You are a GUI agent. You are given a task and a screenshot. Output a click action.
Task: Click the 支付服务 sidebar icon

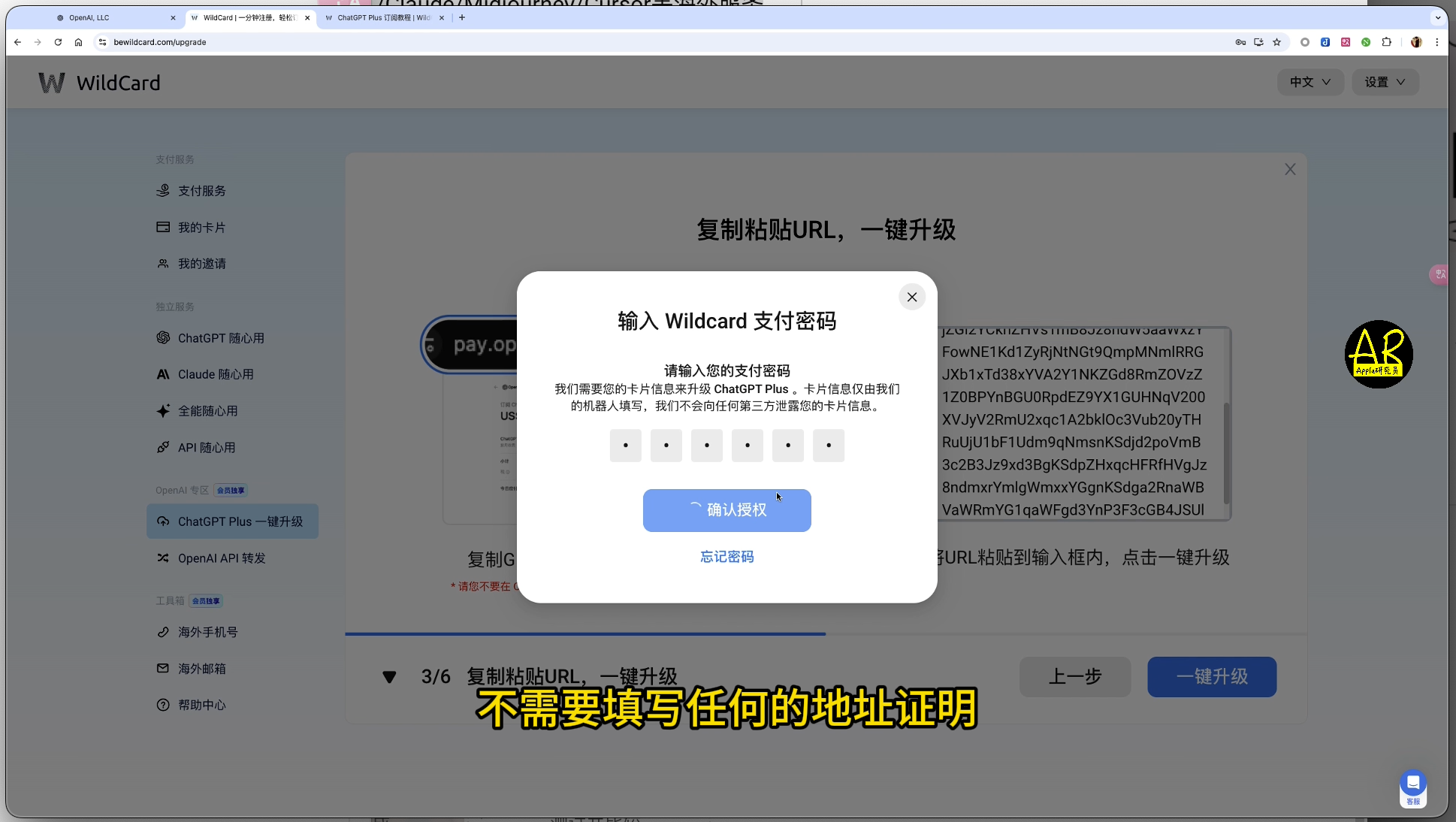click(162, 191)
